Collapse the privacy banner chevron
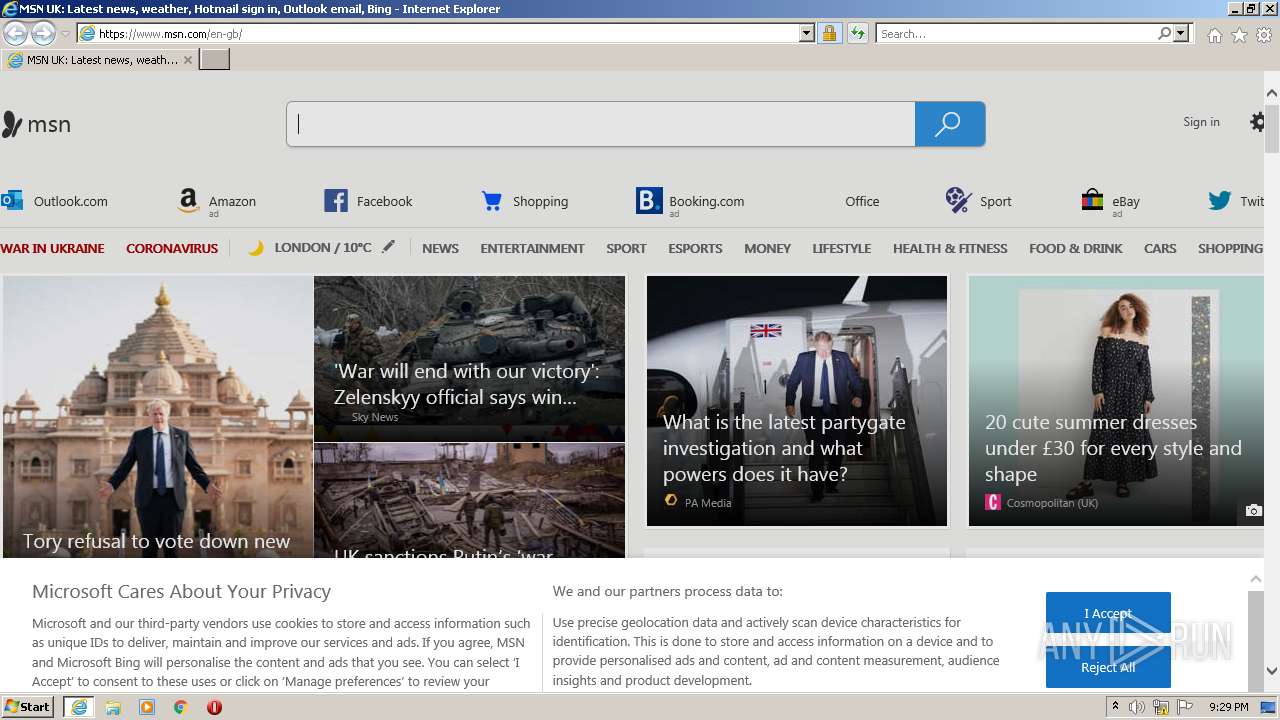 click(1255, 579)
